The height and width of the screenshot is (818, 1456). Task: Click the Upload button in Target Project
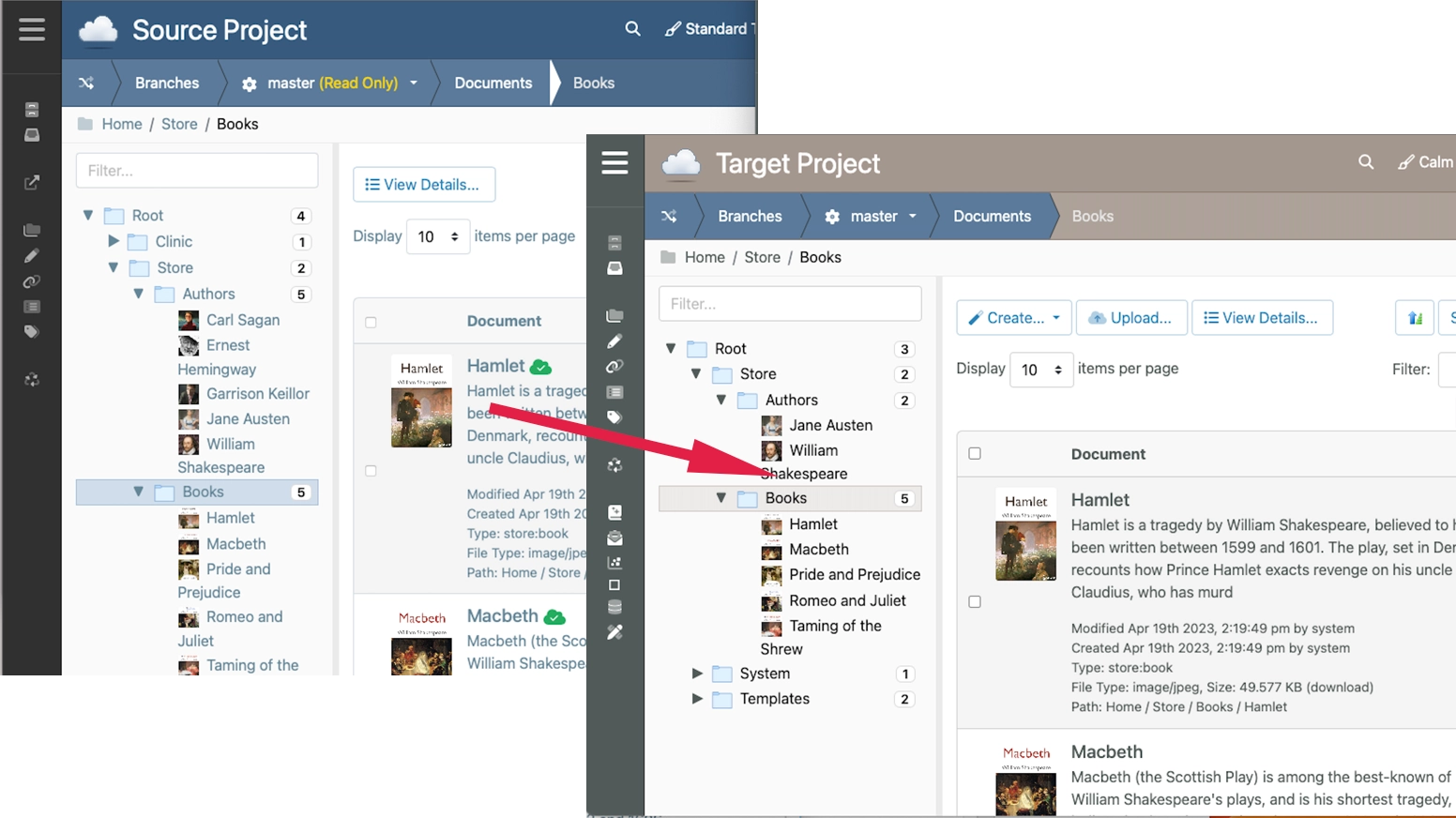(1131, 318)
